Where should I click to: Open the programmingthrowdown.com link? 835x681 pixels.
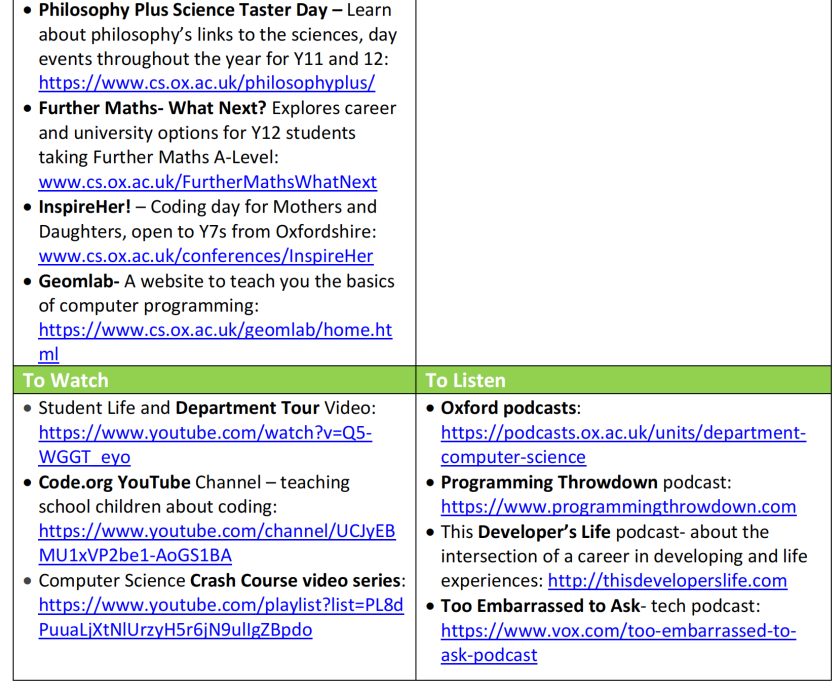point(618,506)
